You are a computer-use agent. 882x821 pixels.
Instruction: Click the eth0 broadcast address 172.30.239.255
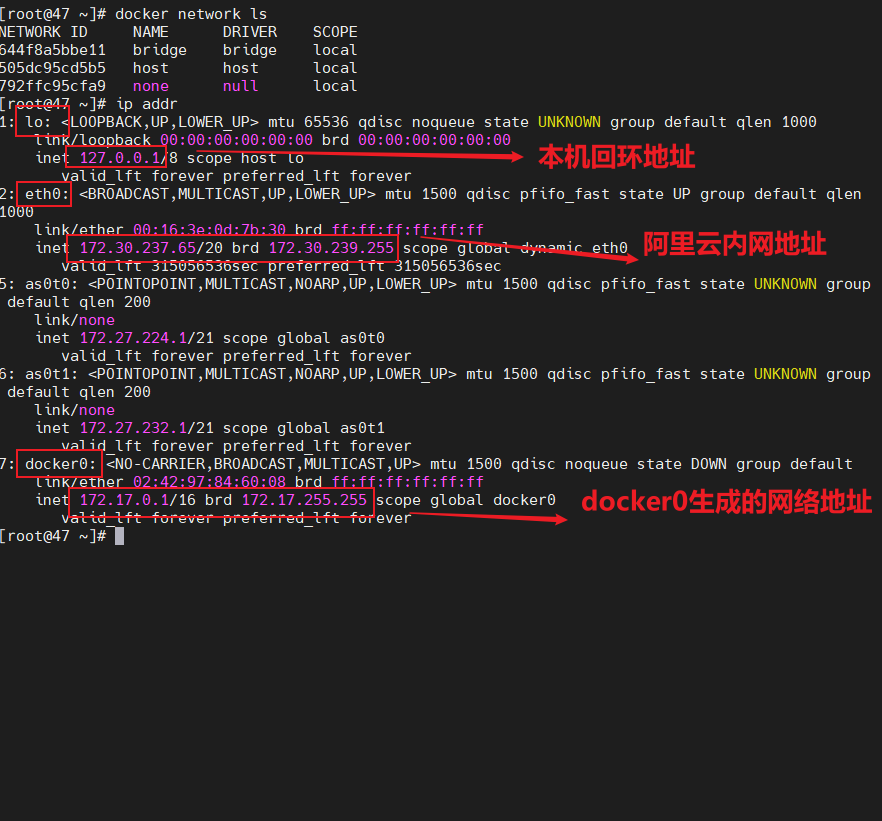[x=331, y=248]
